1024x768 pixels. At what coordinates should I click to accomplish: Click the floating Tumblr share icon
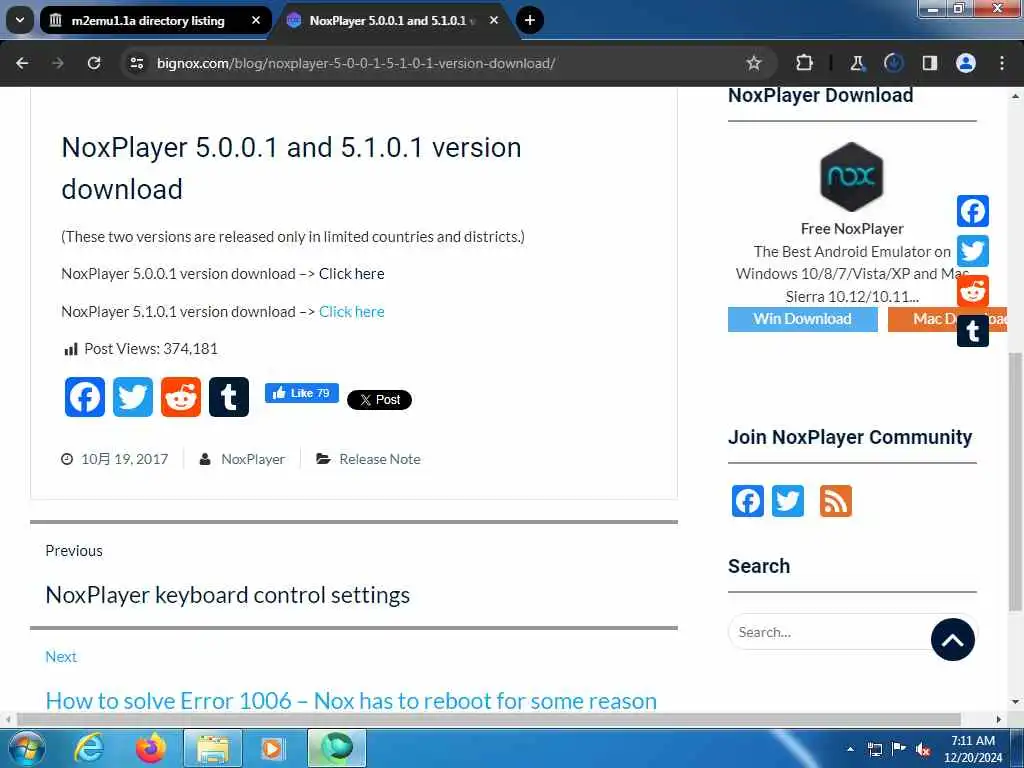tap(972, 331)
